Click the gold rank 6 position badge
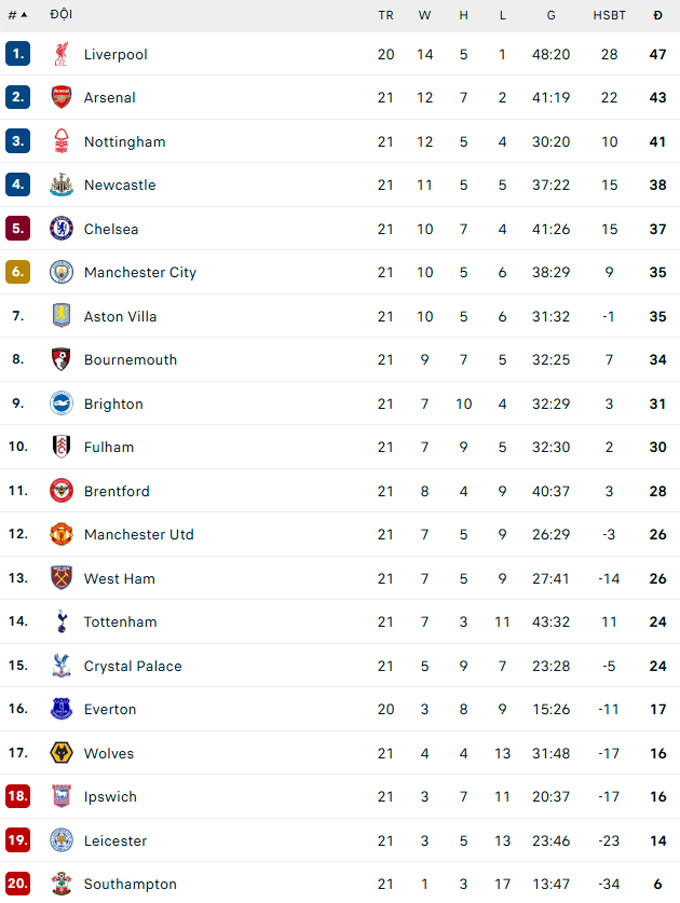Viewport: 680px width, 903px height. click(18, 272)
